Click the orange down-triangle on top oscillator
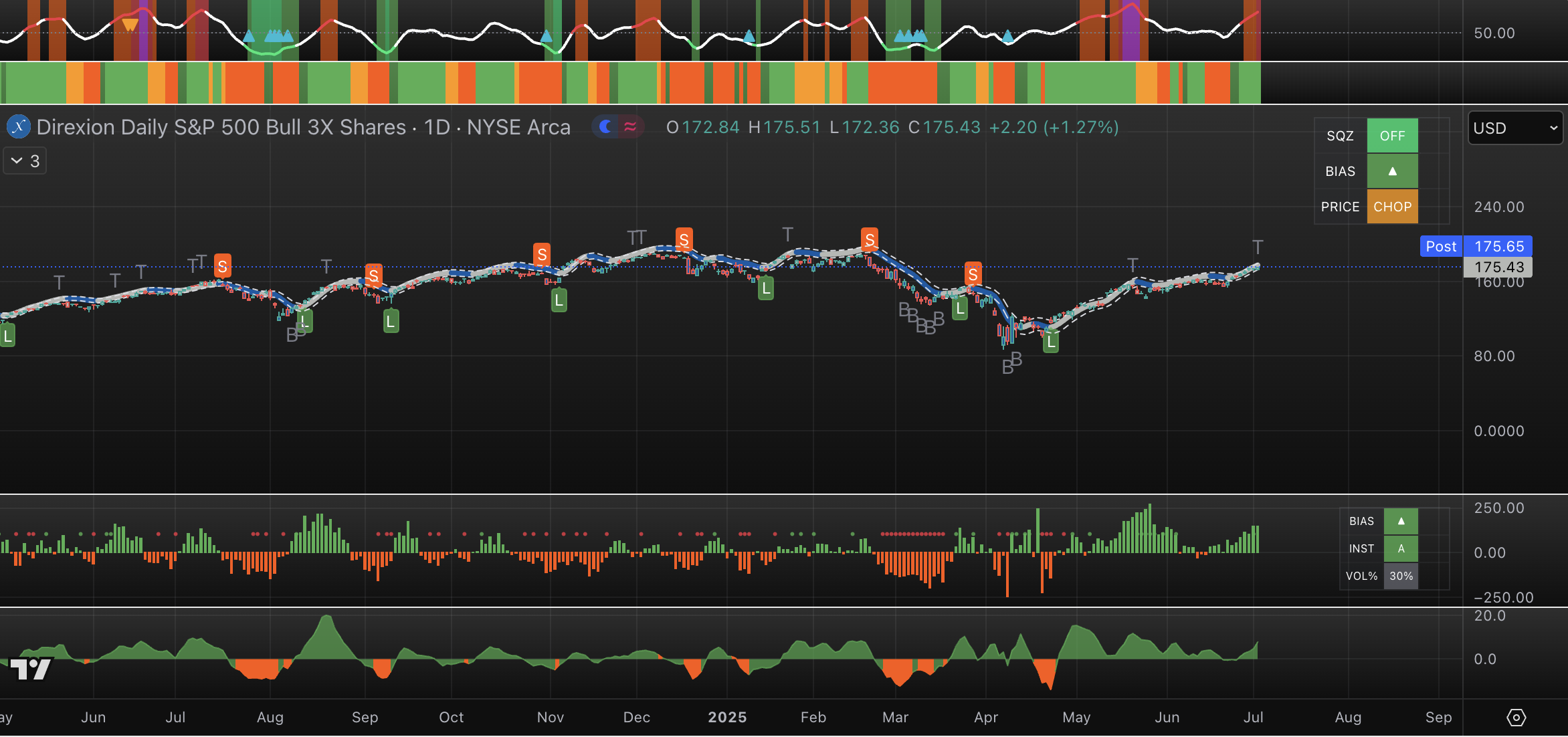The image size is (1568, 737). 130,25
